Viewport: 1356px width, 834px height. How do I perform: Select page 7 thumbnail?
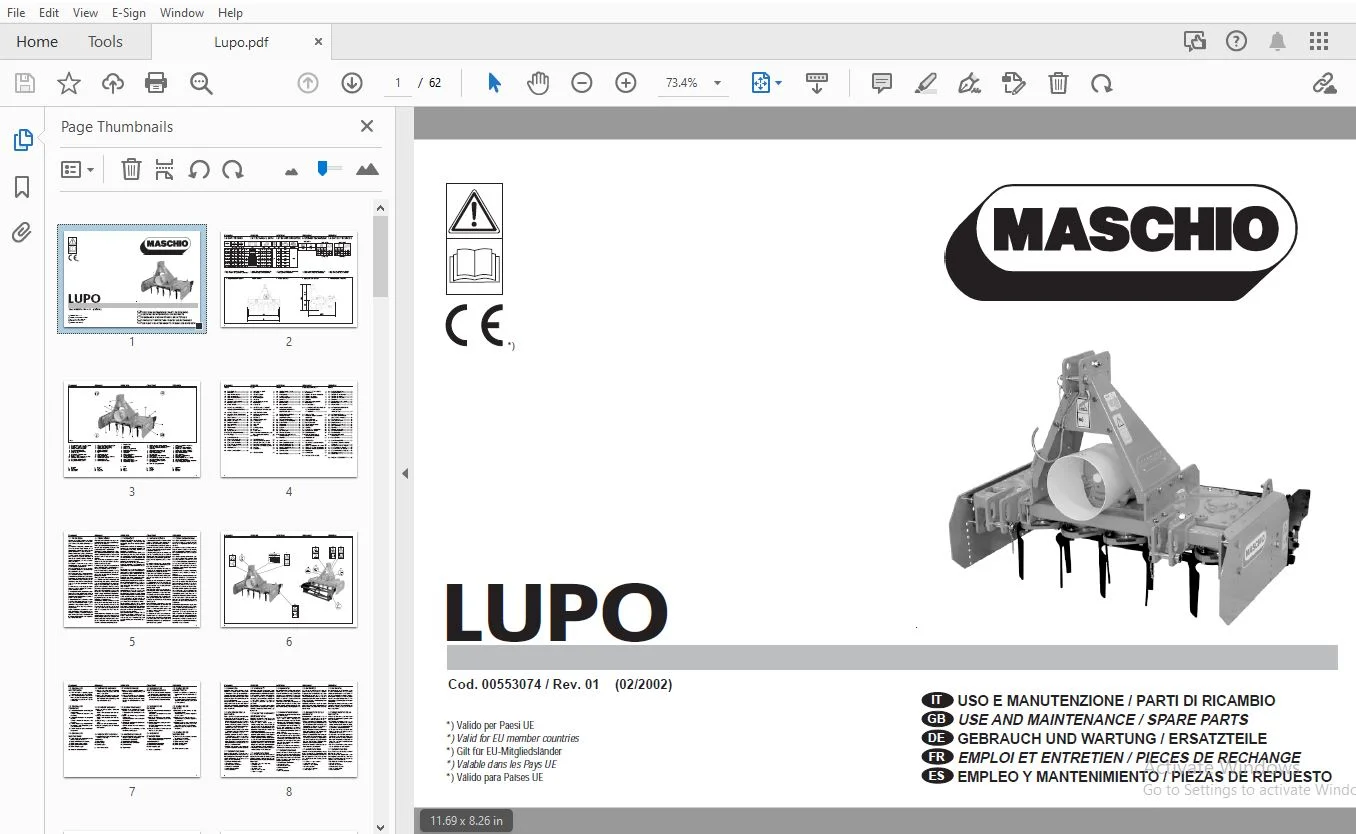click(131, 730)
